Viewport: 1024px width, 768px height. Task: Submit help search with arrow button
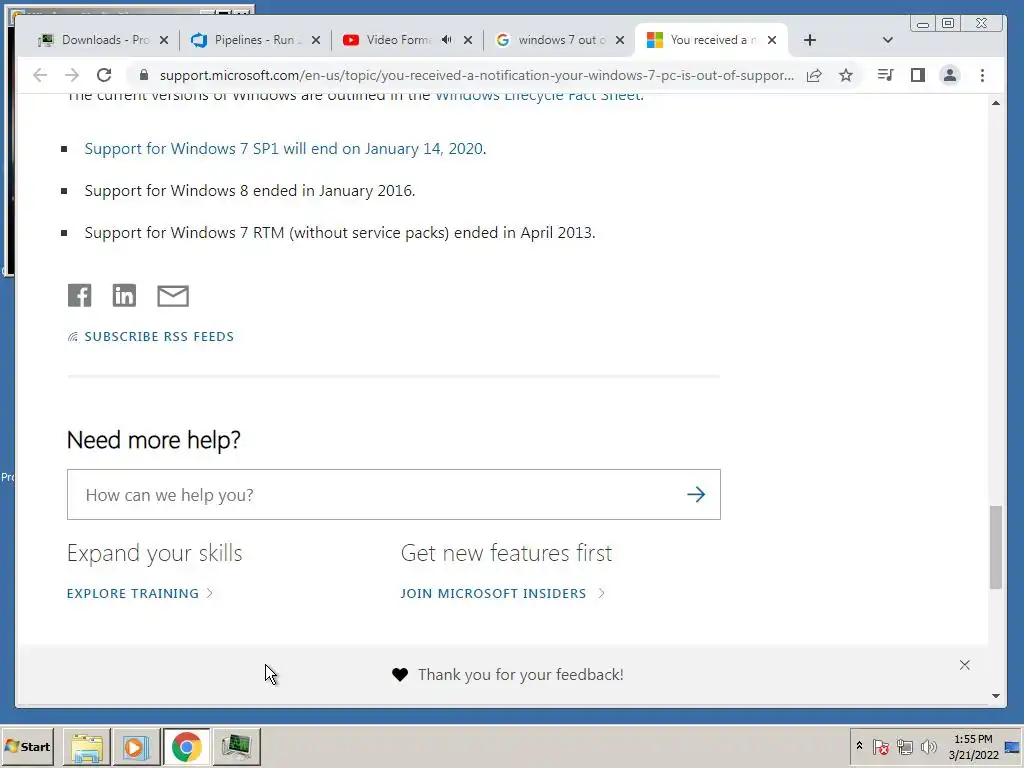point(696,494)
